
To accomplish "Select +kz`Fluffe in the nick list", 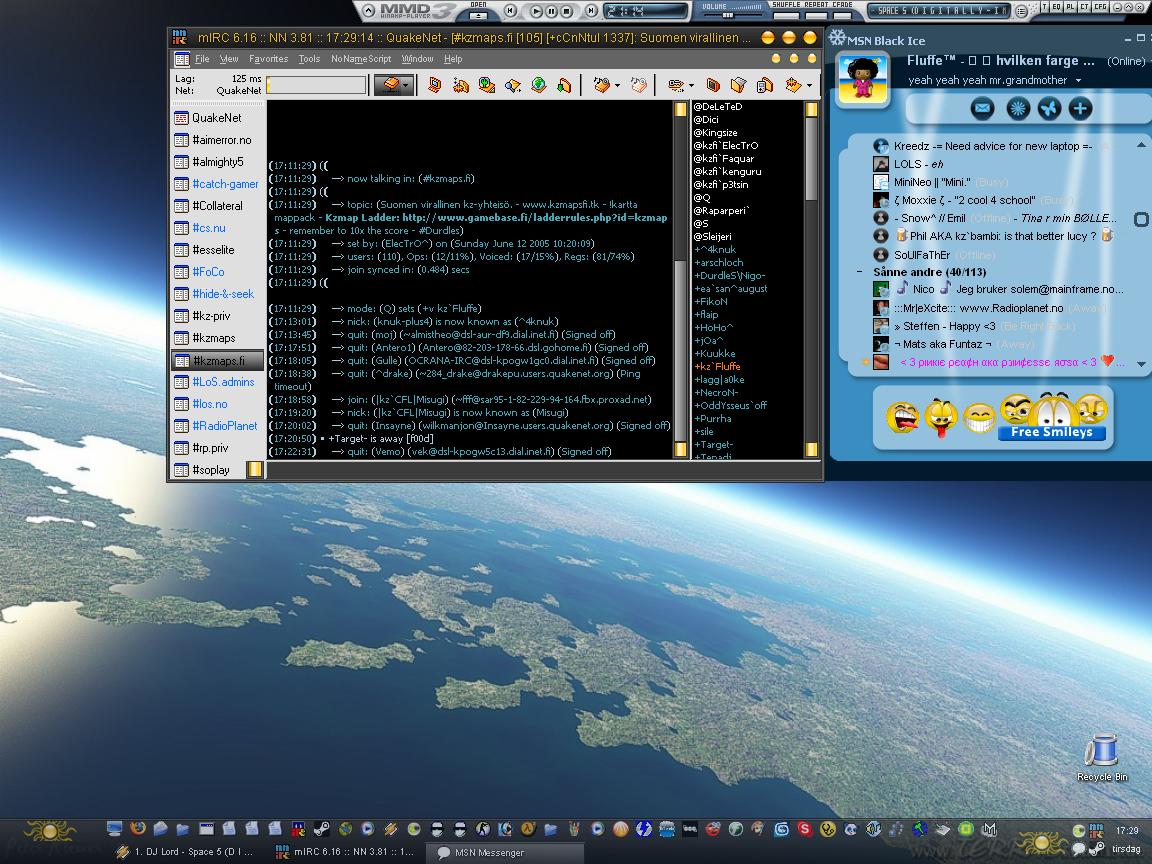I will click(717, 367).
